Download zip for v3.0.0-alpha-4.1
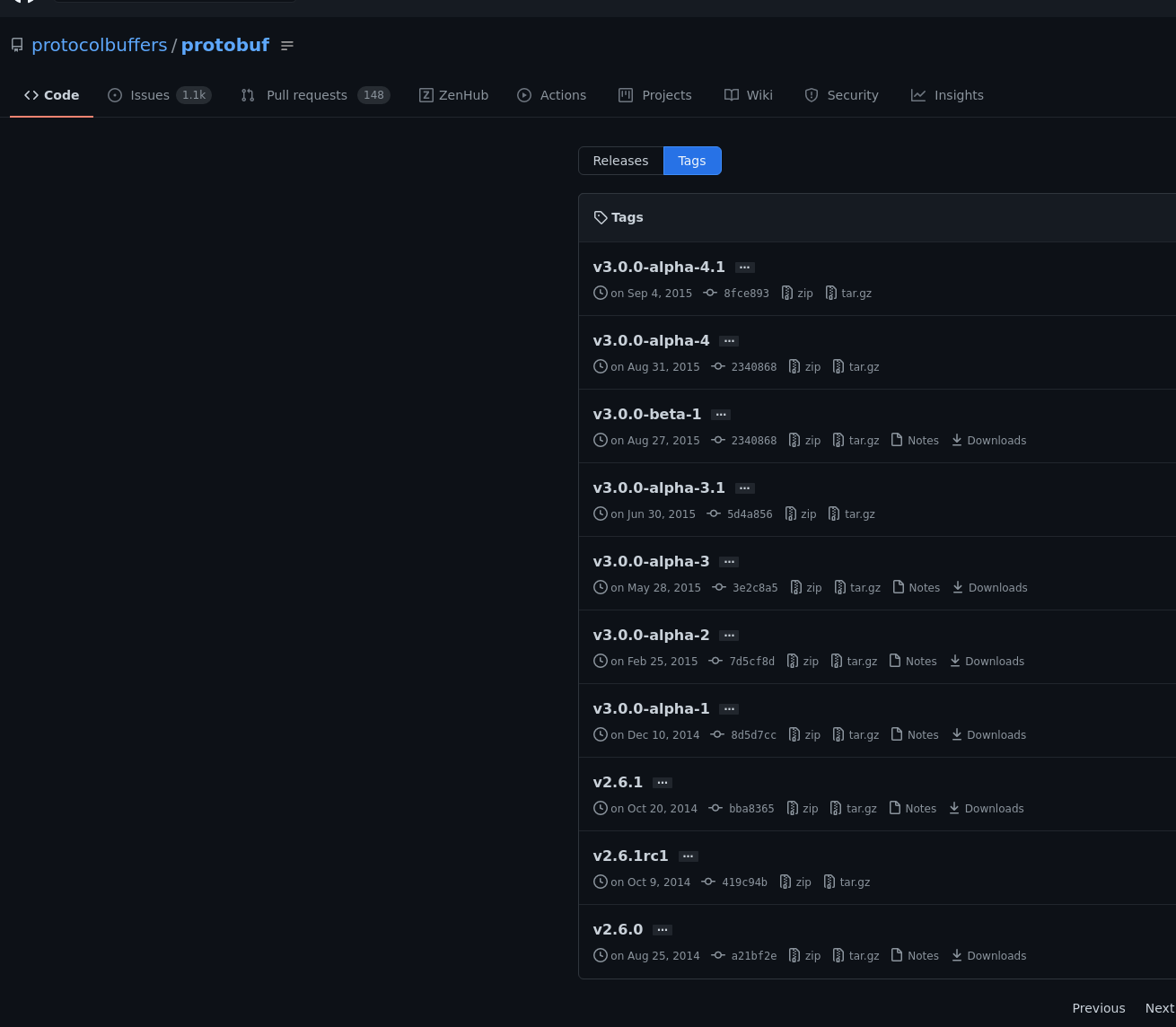1176x1027 pixels. click(797, 294)
